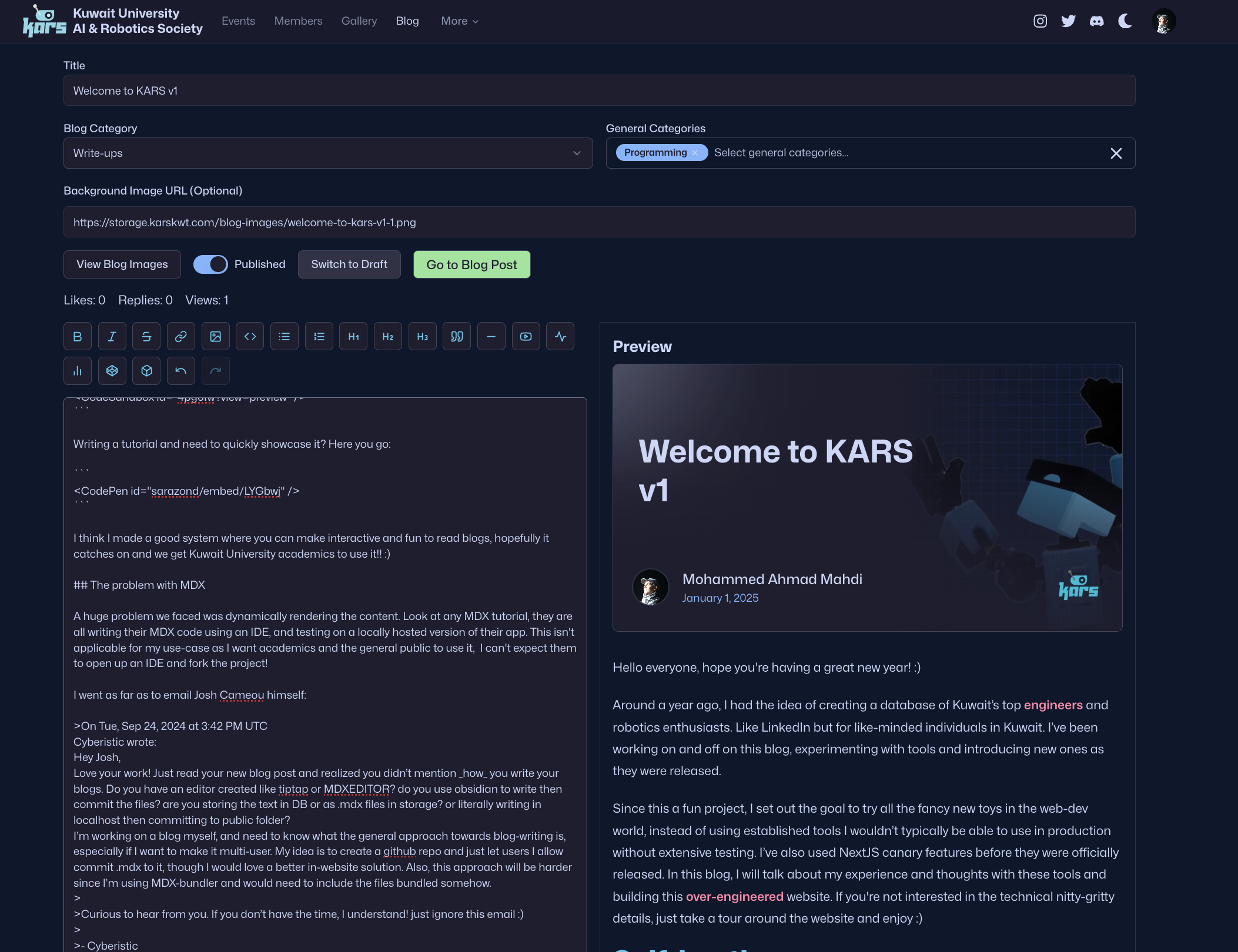Insert a hyperlink using link icon

[181, 337]
